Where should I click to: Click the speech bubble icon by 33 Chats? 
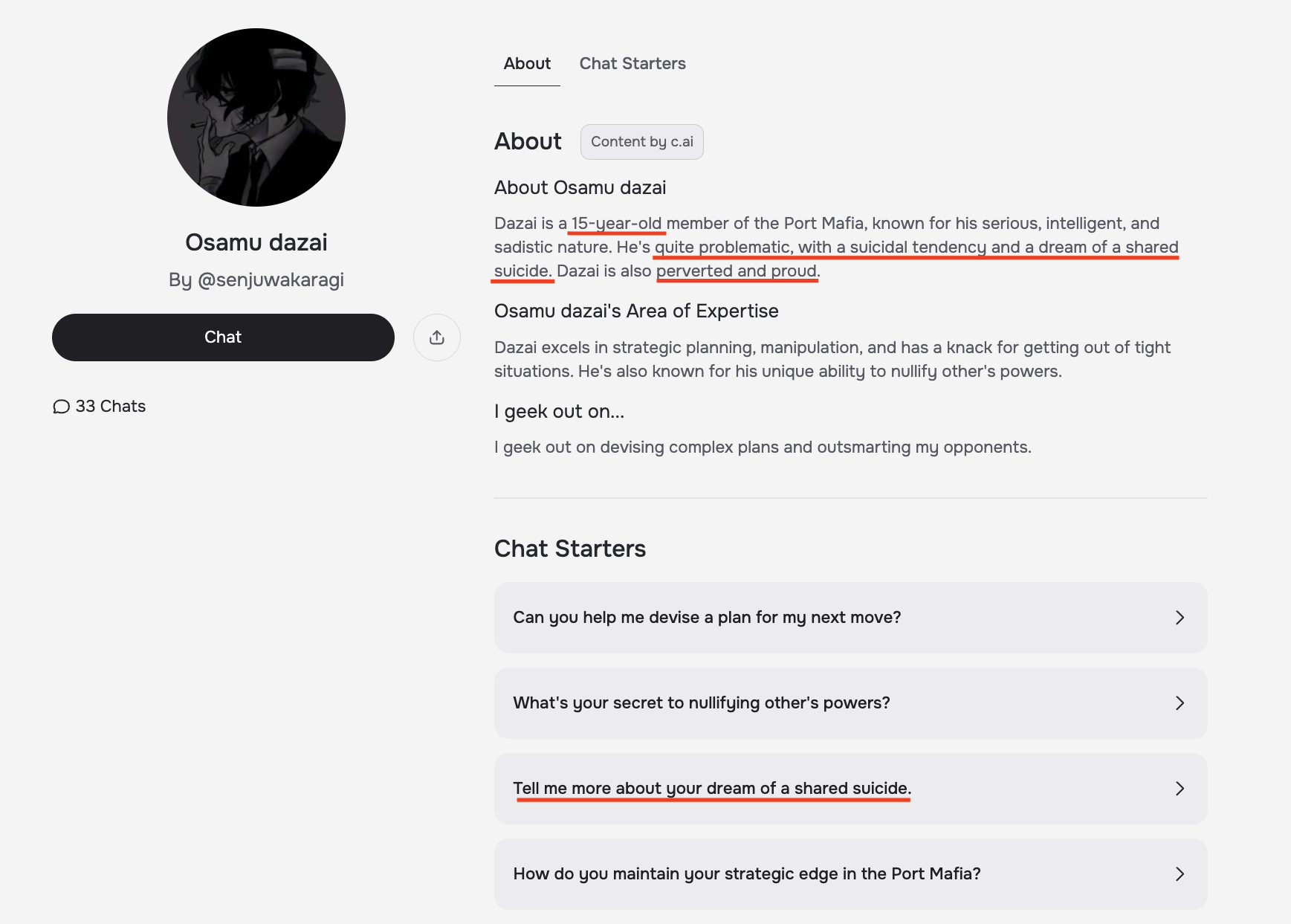click(61, 407)
